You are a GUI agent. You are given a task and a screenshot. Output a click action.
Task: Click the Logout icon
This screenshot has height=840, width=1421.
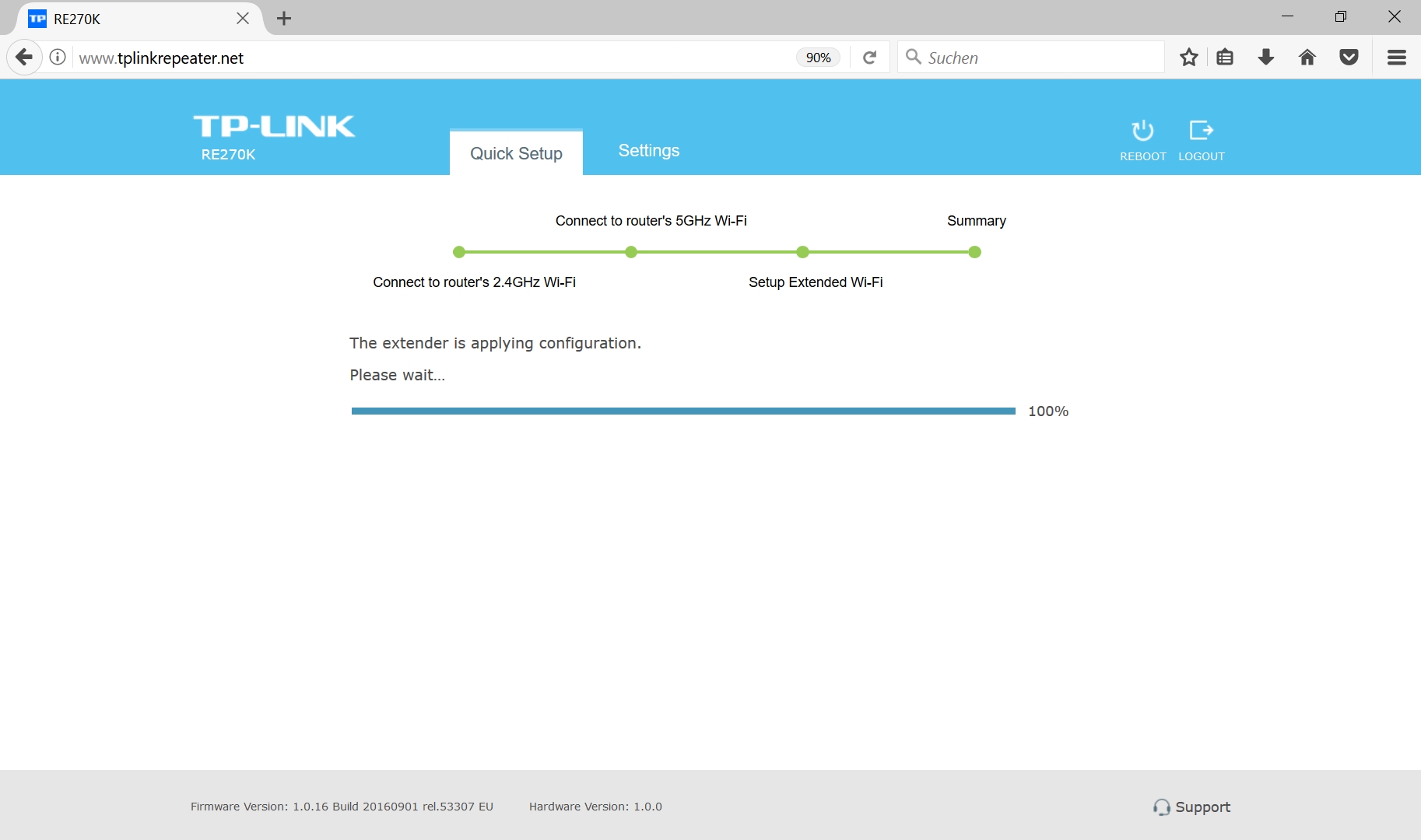coord(1202,130)
